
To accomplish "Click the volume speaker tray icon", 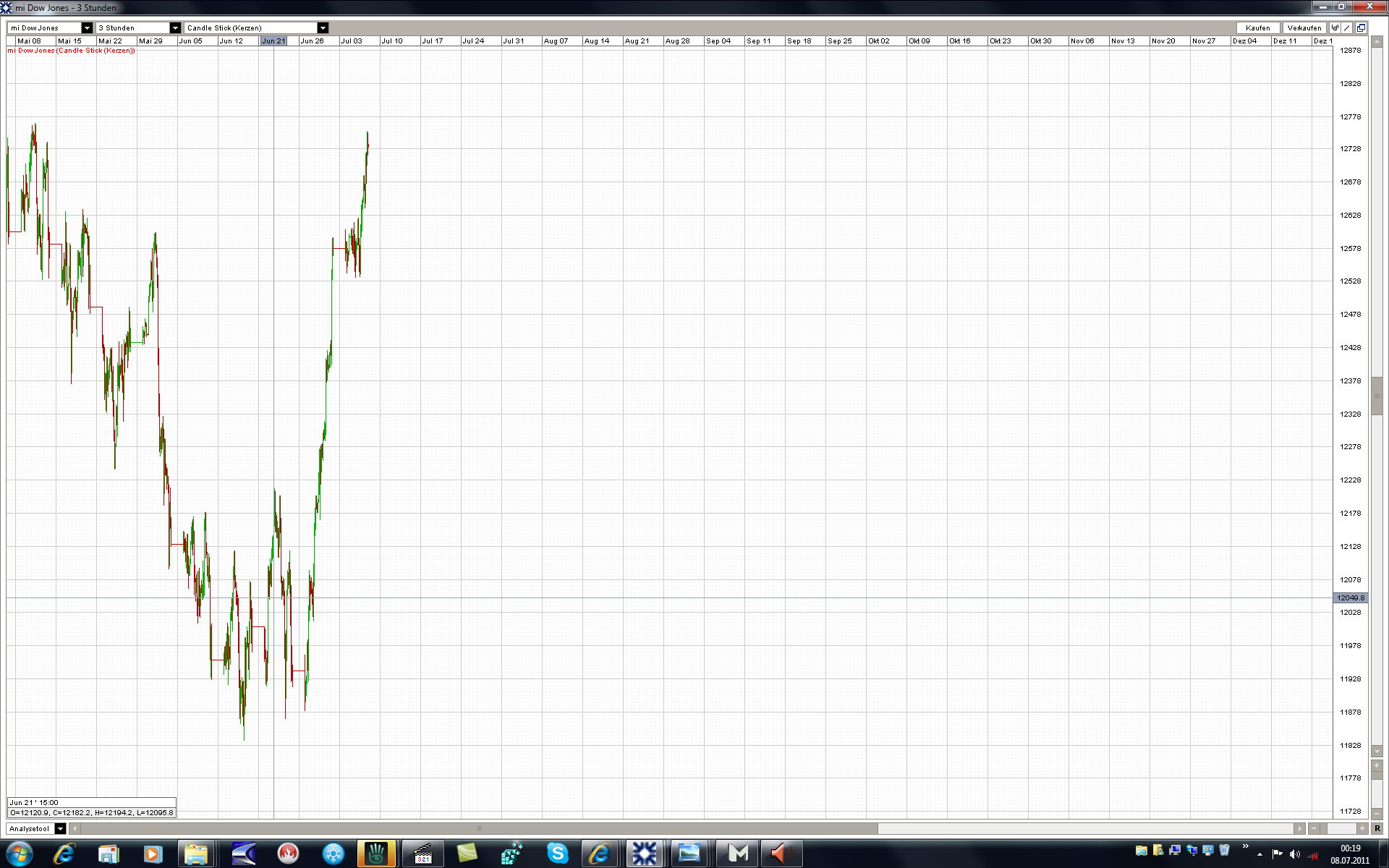I will pyautogui.click(x=1295, y=854).
